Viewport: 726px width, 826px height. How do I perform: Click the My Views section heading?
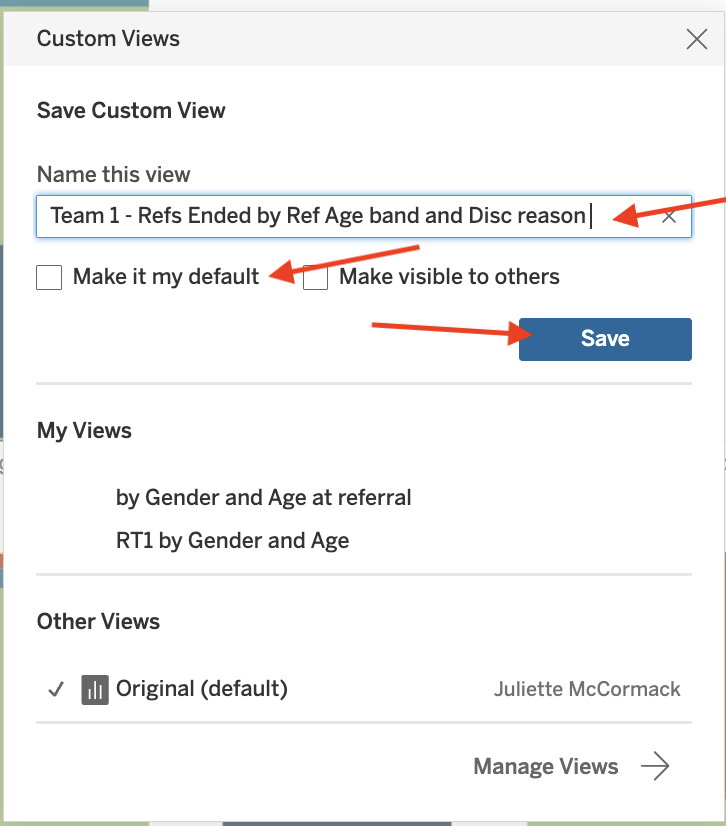tap(84, 431)
